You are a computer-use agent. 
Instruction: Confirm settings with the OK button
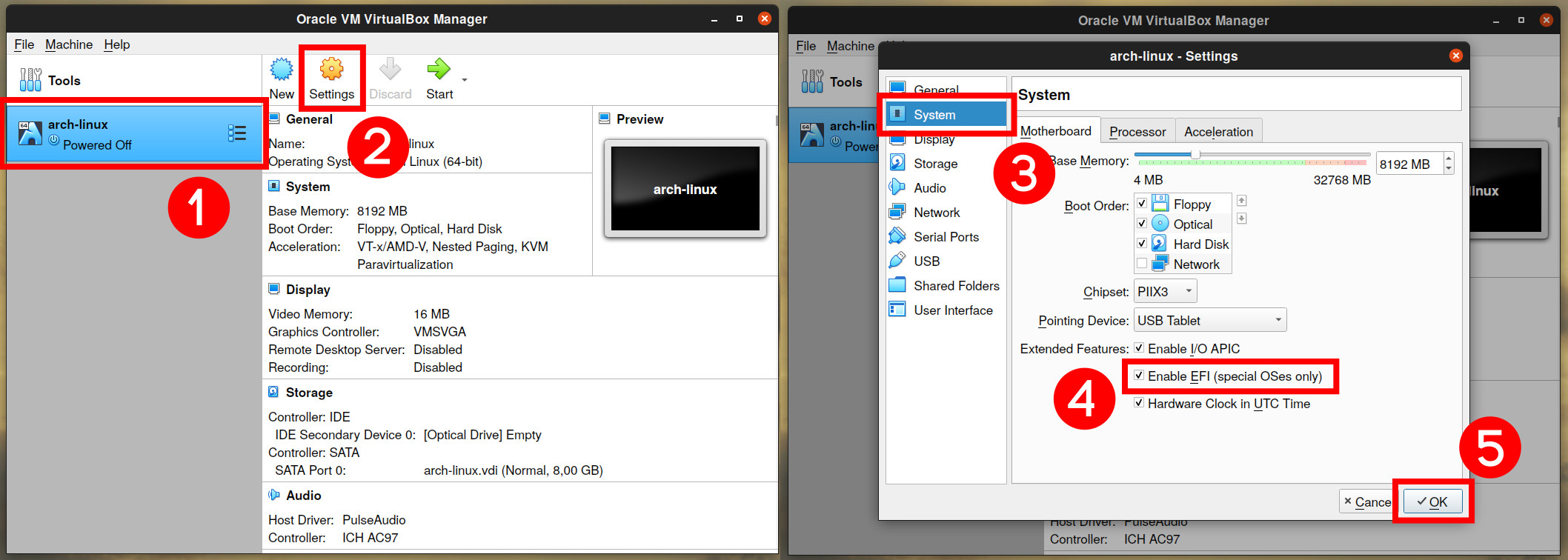click(x=1432, y=502)
